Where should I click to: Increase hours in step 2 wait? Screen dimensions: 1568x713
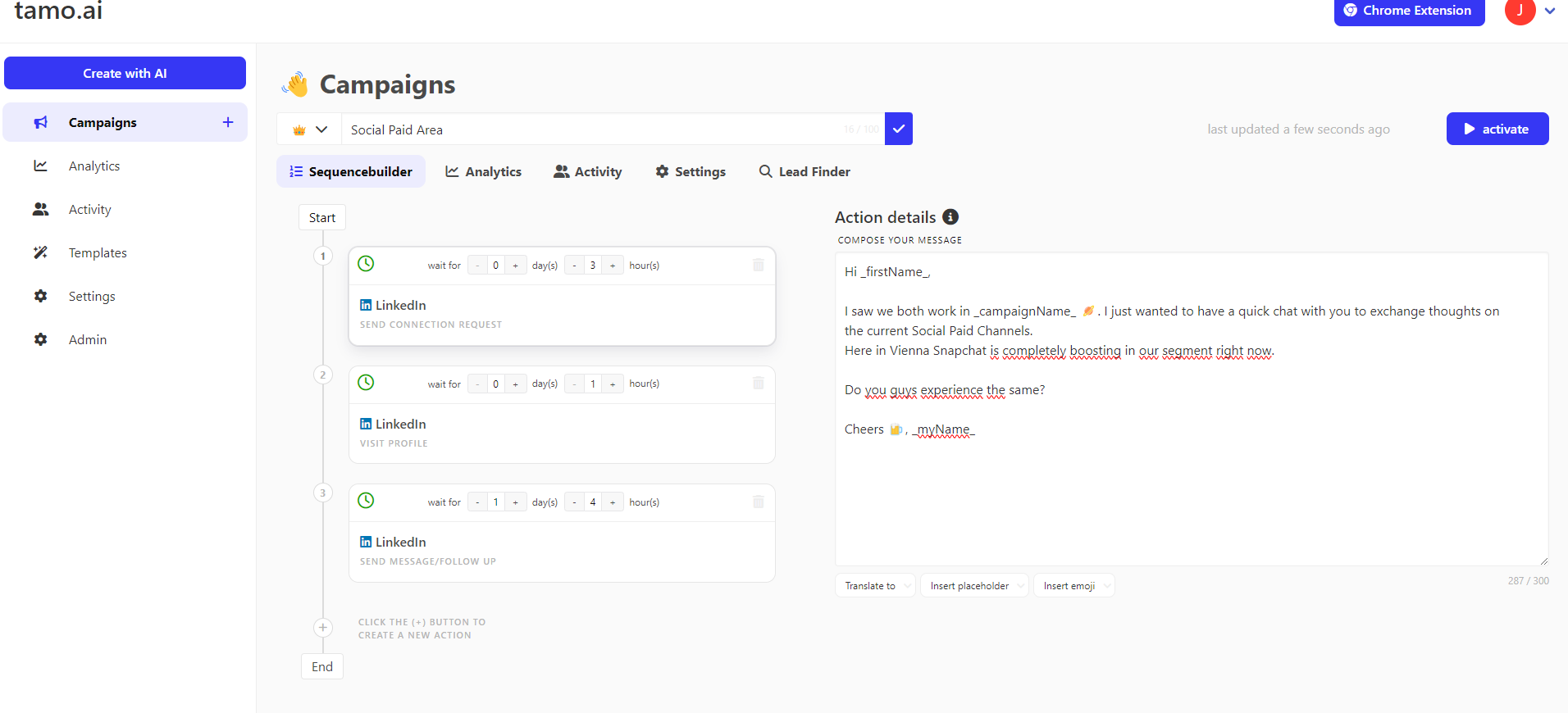[613, 384]
